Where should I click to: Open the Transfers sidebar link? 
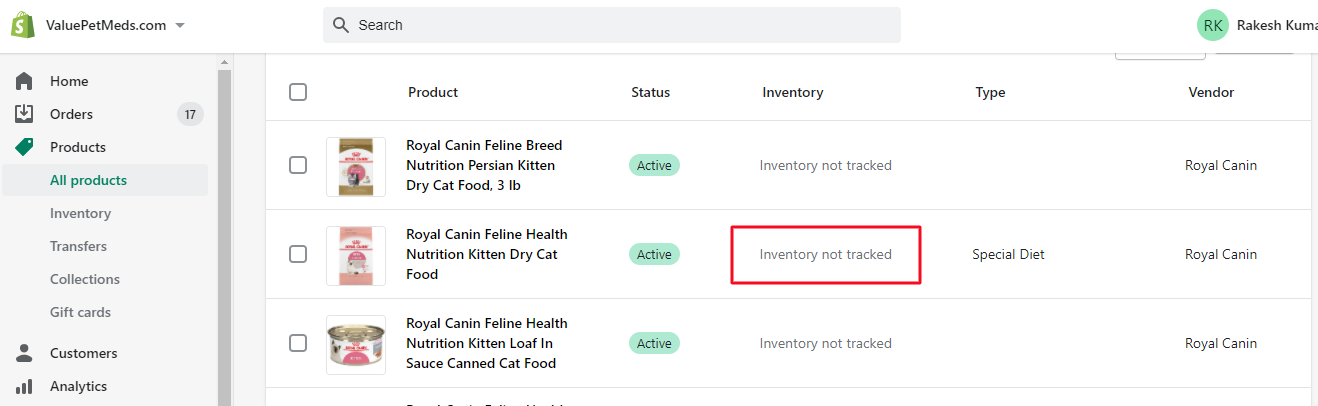click(x=78, y=246)
